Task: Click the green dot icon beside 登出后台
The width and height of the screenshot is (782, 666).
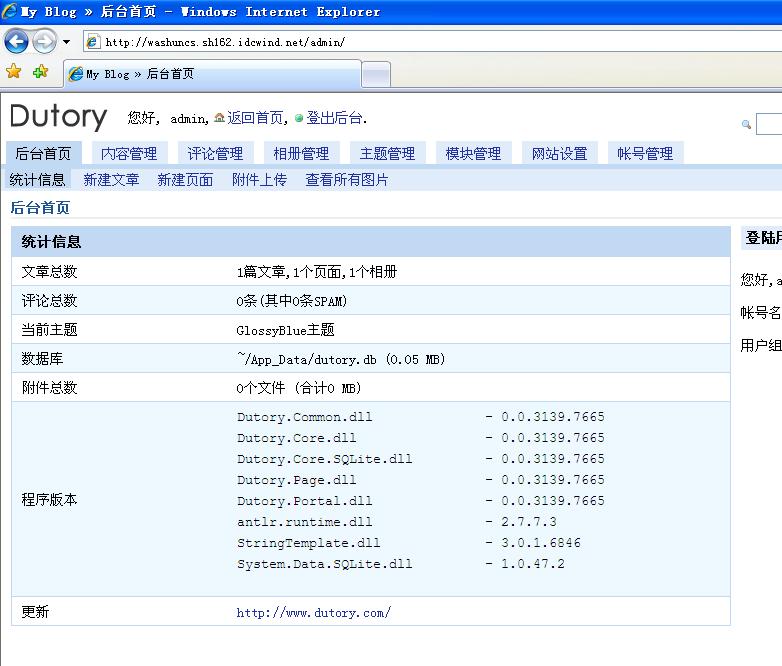Action: pos(299,118)
